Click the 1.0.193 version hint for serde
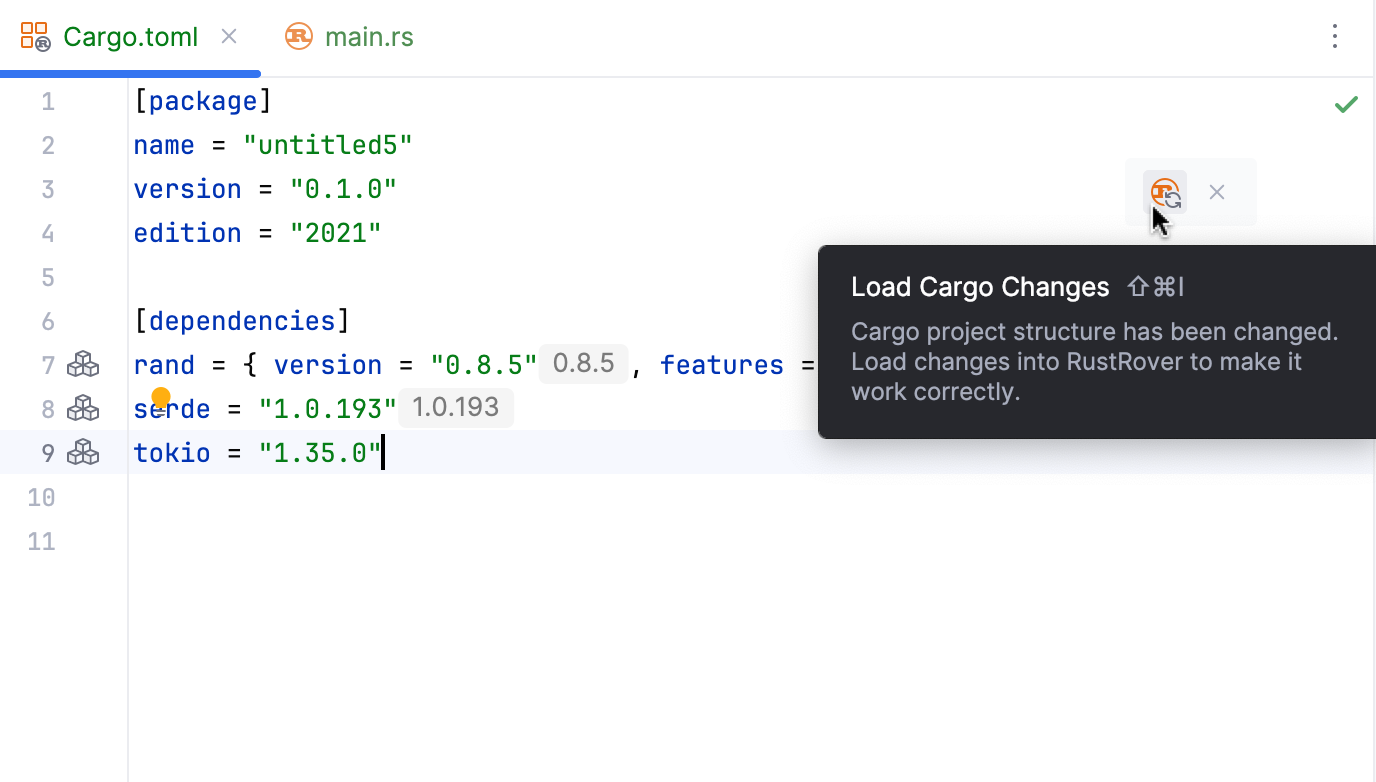 (456, 407)
